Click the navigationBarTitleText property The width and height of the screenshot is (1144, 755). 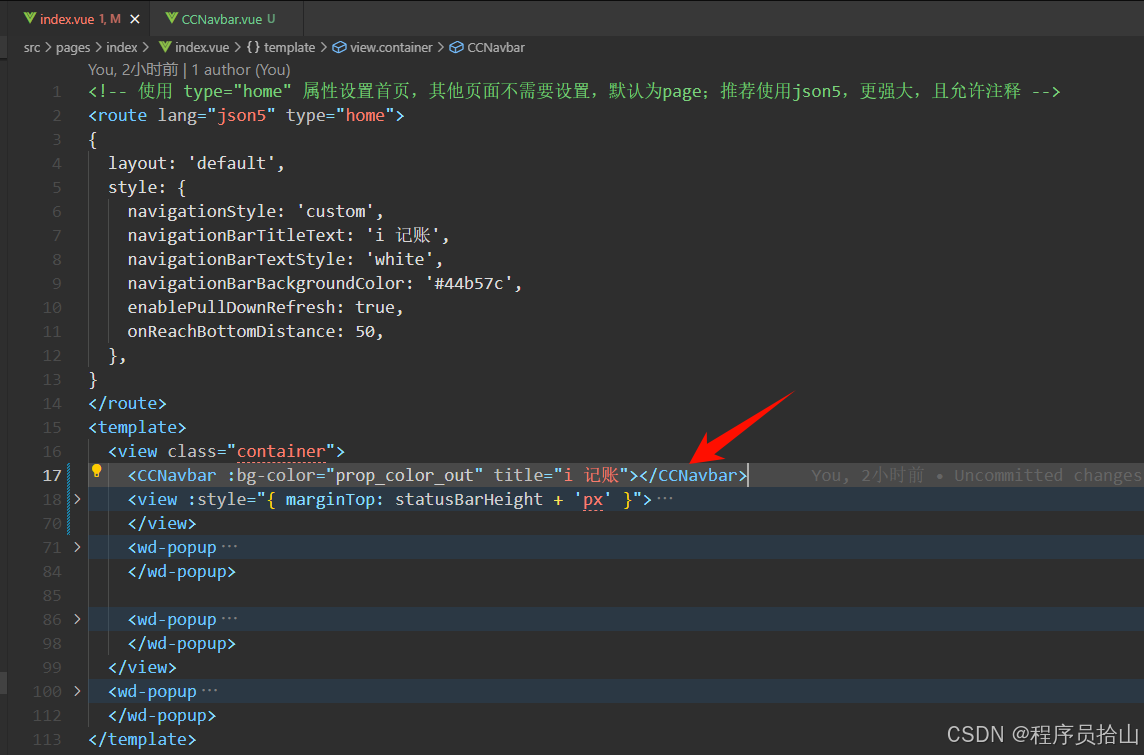(x=236, y=236)
